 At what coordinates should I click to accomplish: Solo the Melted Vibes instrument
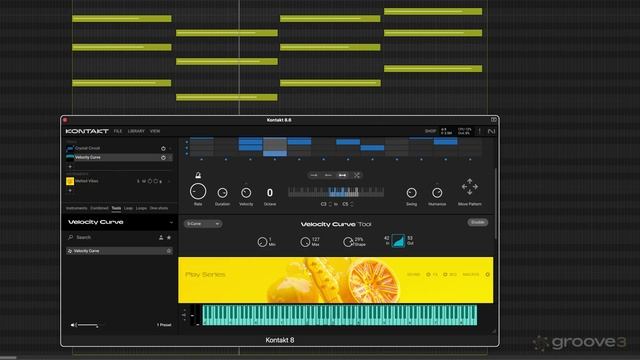pyautogui.click(x=138, y=181)
